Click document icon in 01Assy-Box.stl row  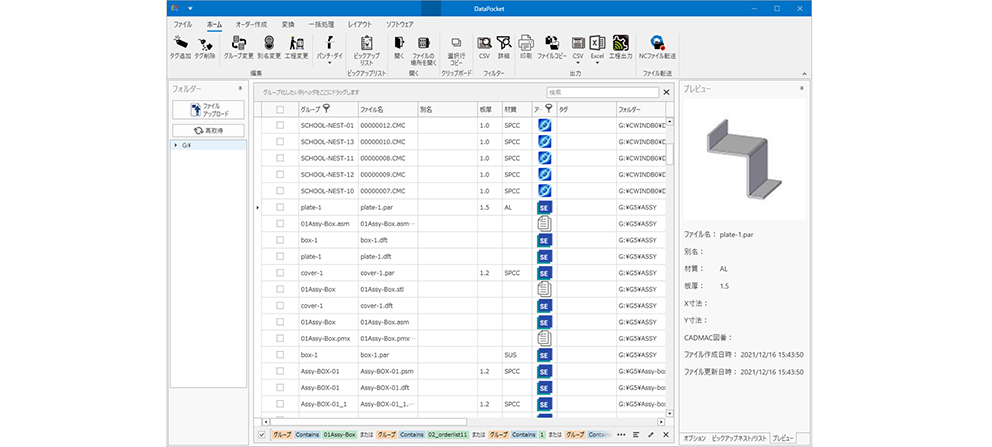[544, 290]
